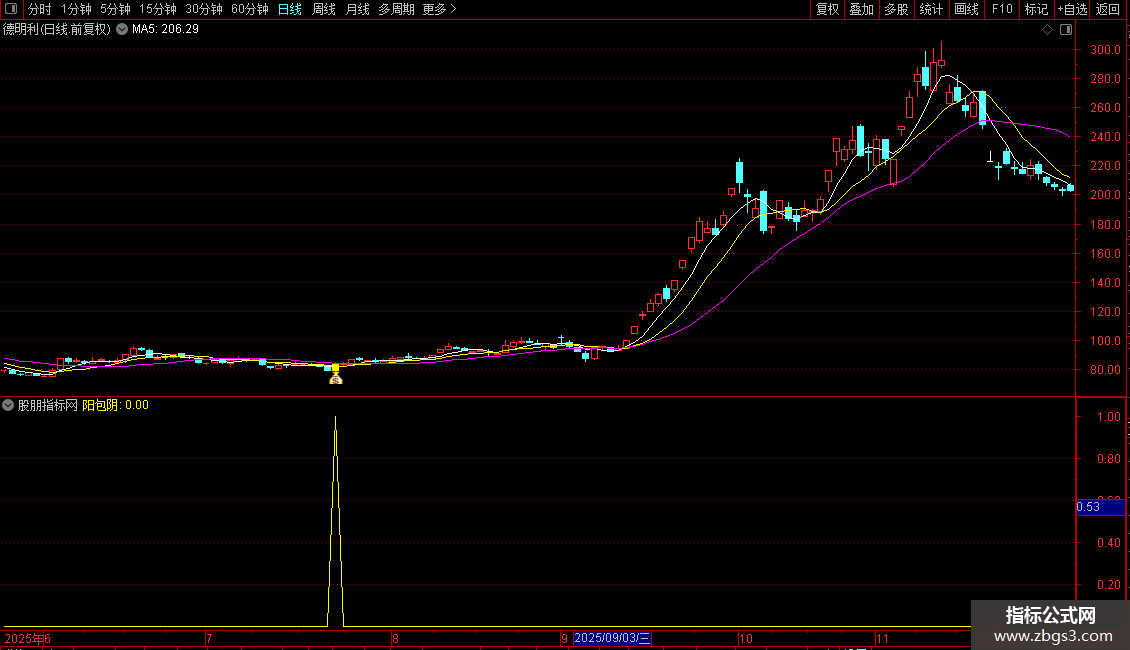1130x650 pixels.
Task: Open the 复权 adjustment option
Action: coord(827,9)
